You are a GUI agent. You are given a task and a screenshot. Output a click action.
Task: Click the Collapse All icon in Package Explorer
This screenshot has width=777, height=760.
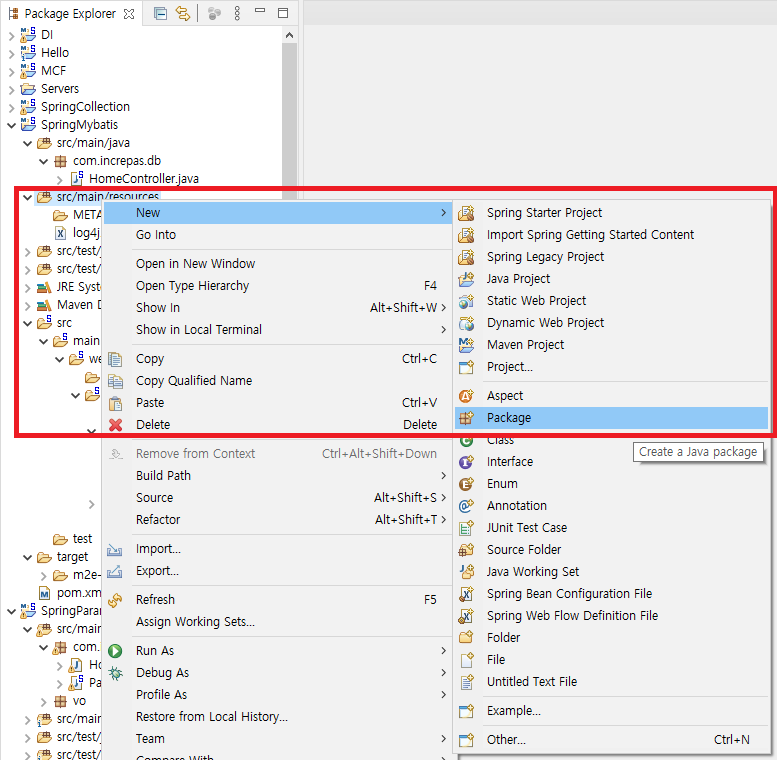tap(160, 13)
